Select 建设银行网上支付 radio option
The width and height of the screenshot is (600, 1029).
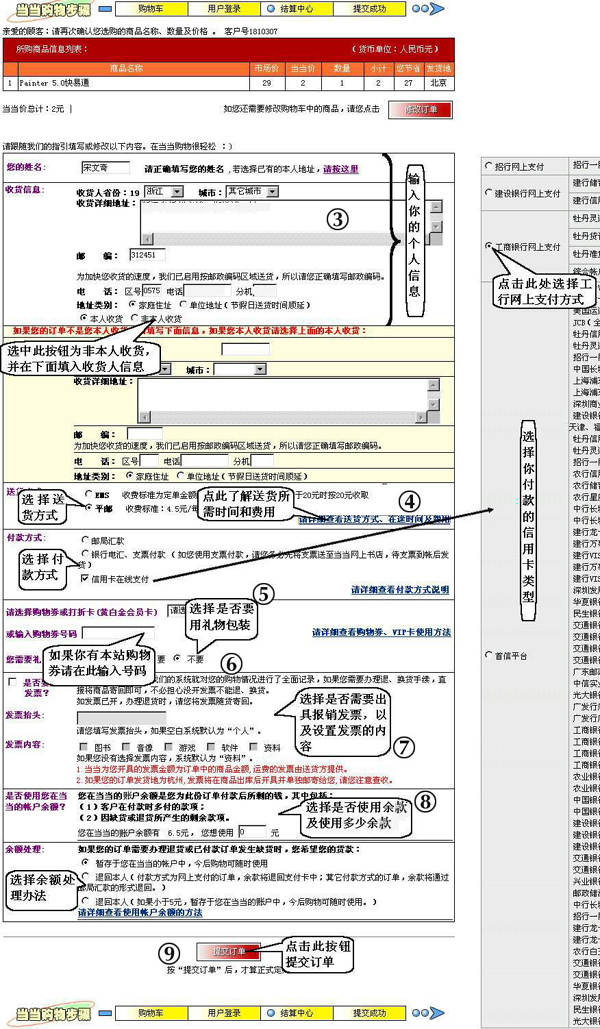click(488, 193)
